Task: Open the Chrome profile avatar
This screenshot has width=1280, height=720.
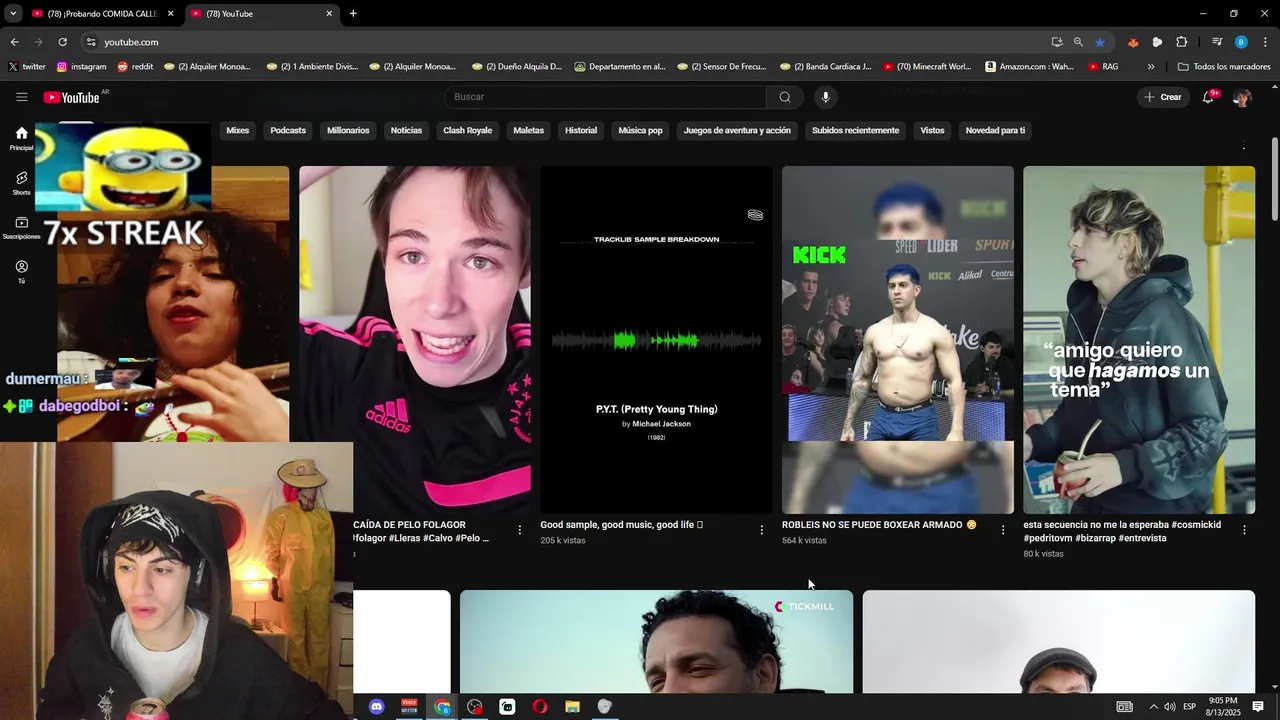Action: 1241,42
